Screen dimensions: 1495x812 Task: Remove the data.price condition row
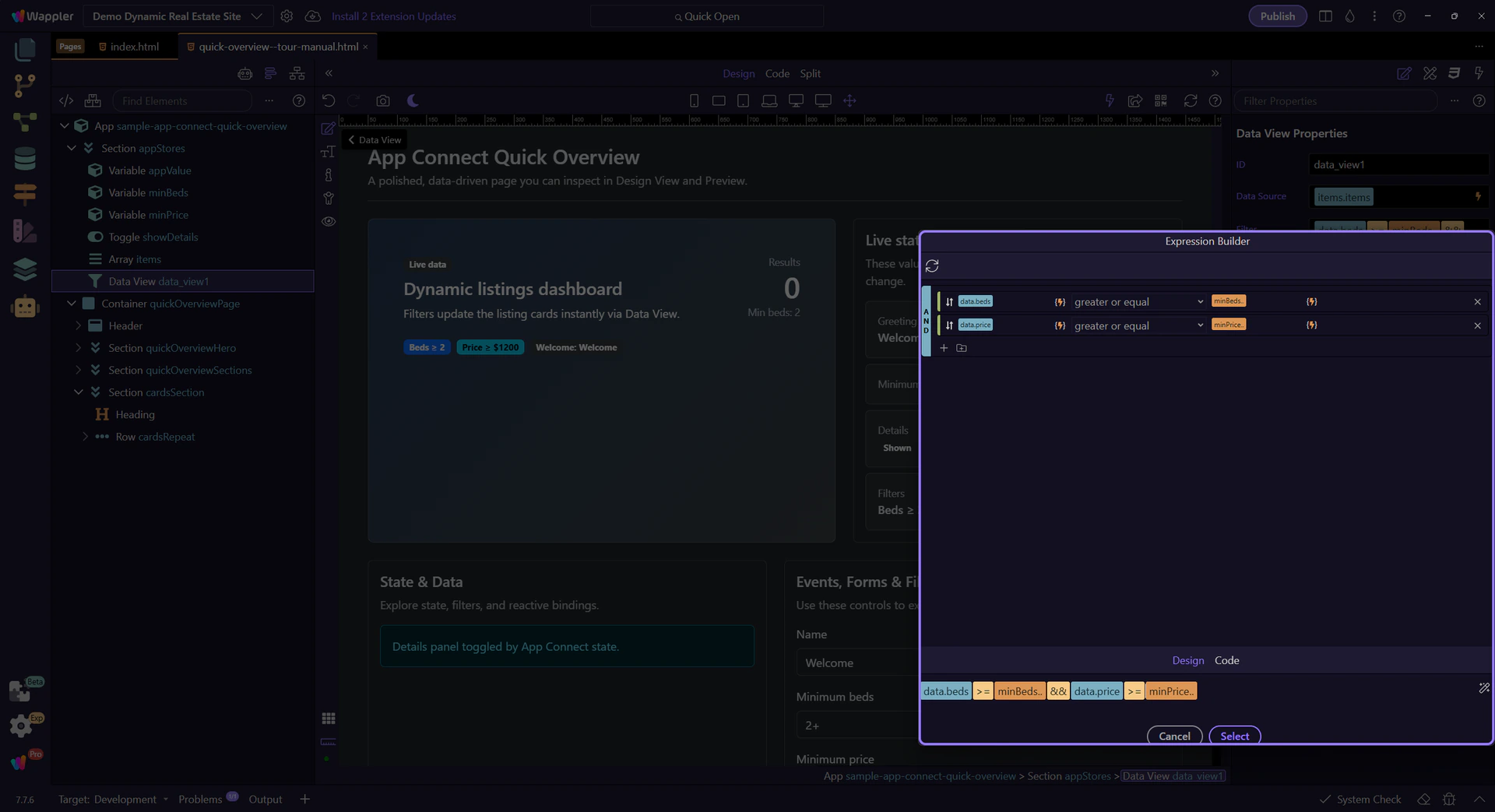coord(1477,325)
